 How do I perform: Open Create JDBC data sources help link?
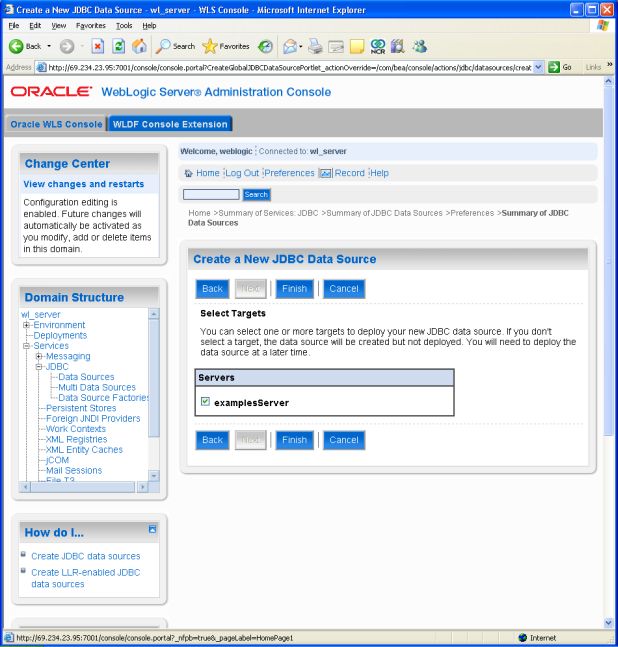85,556
